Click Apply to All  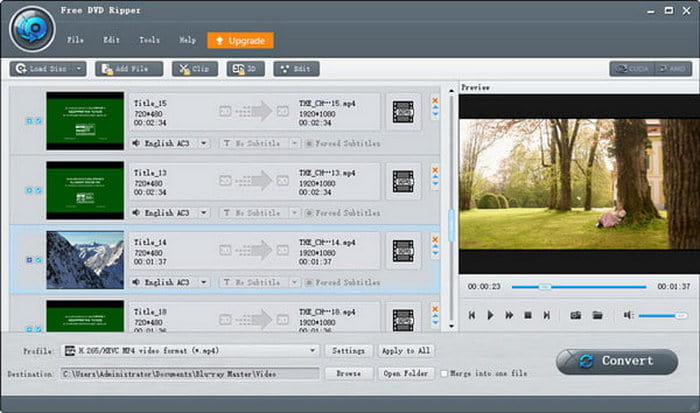[x=406, y=351]
